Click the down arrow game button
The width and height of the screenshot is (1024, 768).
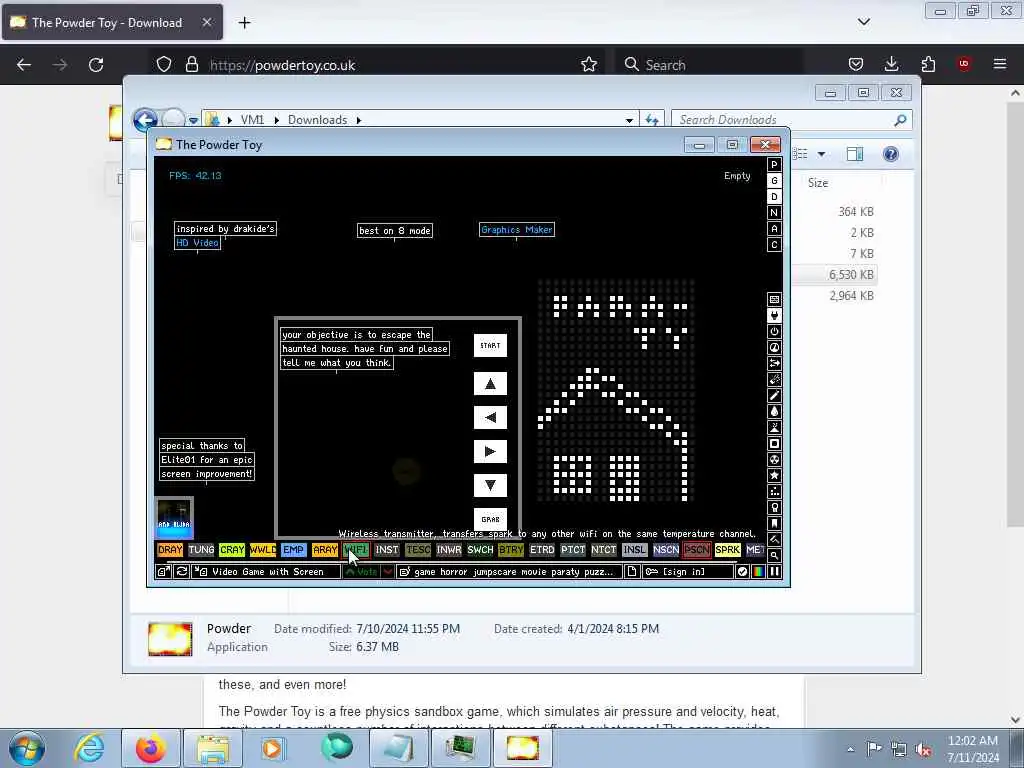(x=490, y=485)
